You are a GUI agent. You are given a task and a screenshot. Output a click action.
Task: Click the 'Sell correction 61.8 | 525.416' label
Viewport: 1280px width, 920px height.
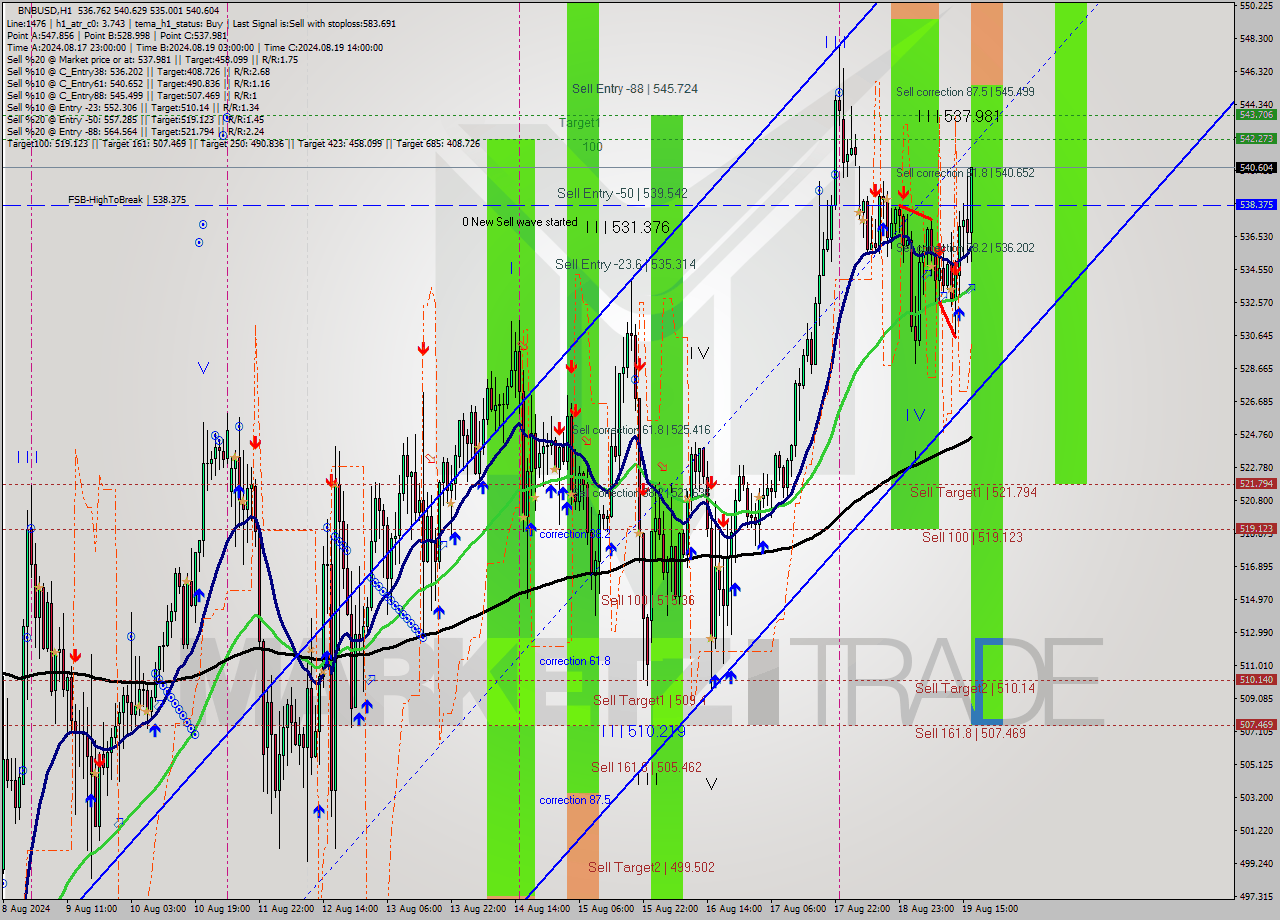(641, 430)
